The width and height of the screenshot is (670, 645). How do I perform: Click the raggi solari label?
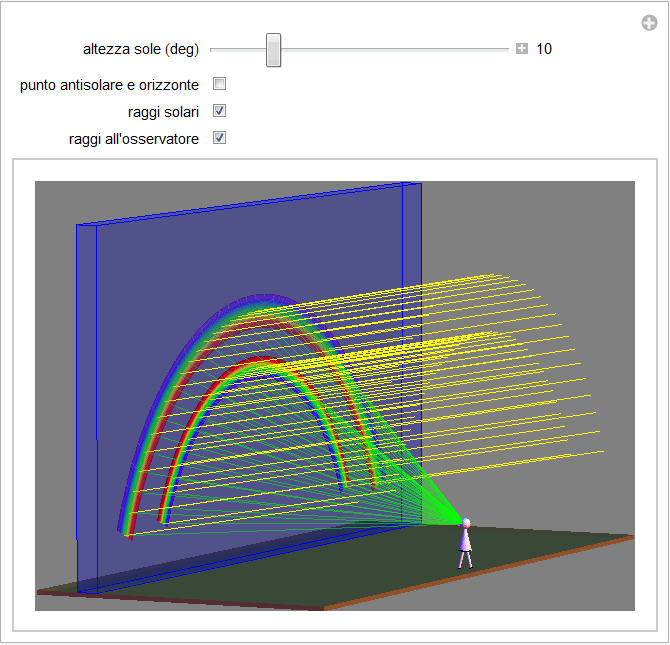(x=163, y=112)
